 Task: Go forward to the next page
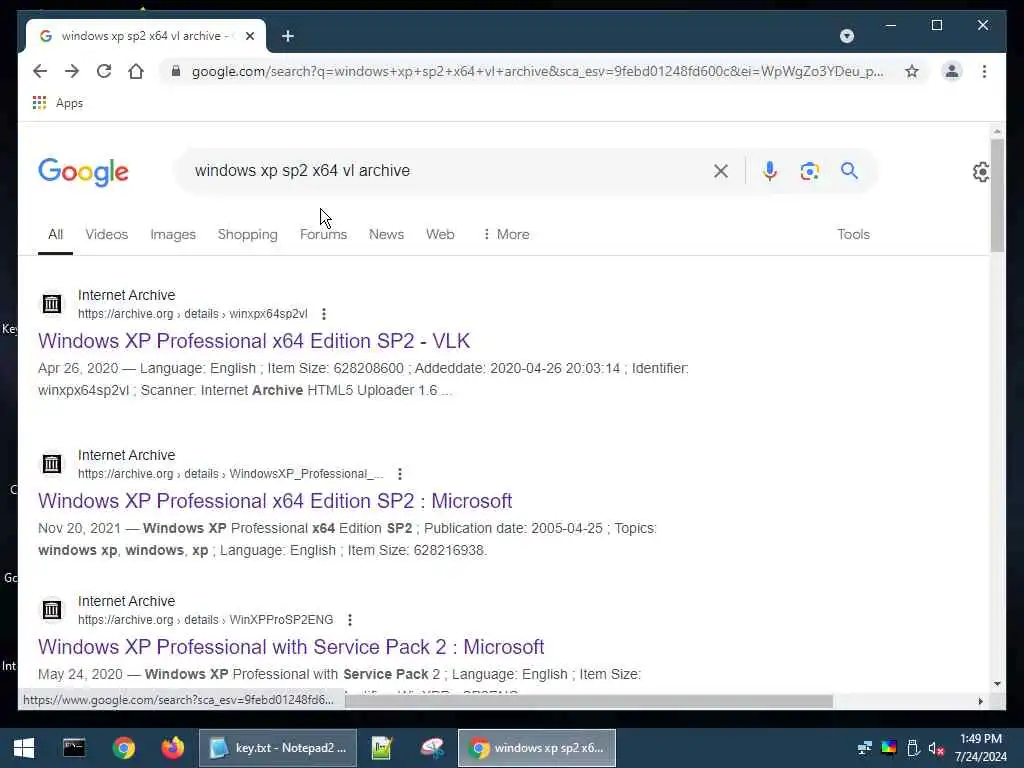tap(72, 71)
